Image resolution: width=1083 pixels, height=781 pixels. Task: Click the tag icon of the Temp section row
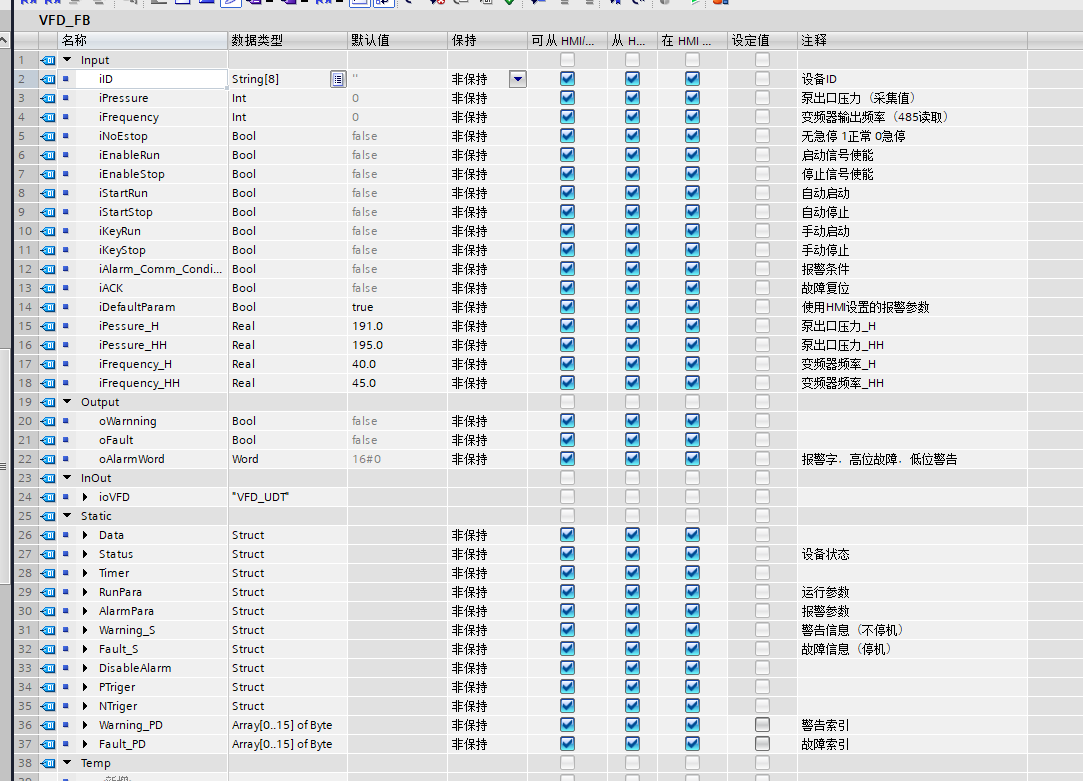[x=48, y=763]
